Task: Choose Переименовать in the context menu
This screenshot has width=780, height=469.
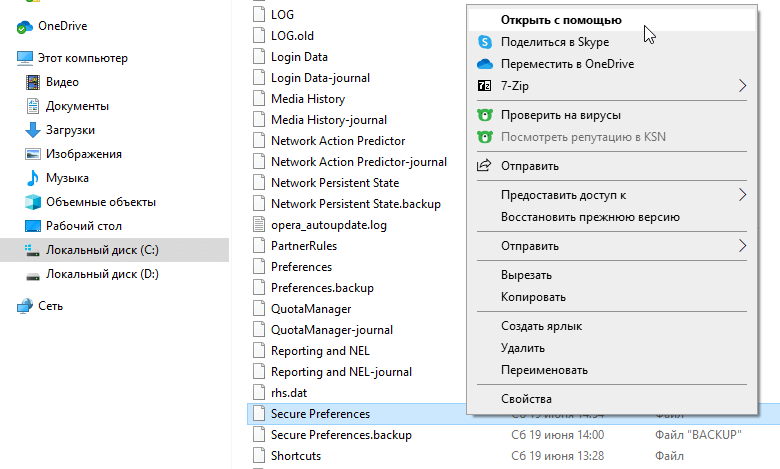Action: coord(544,370)
